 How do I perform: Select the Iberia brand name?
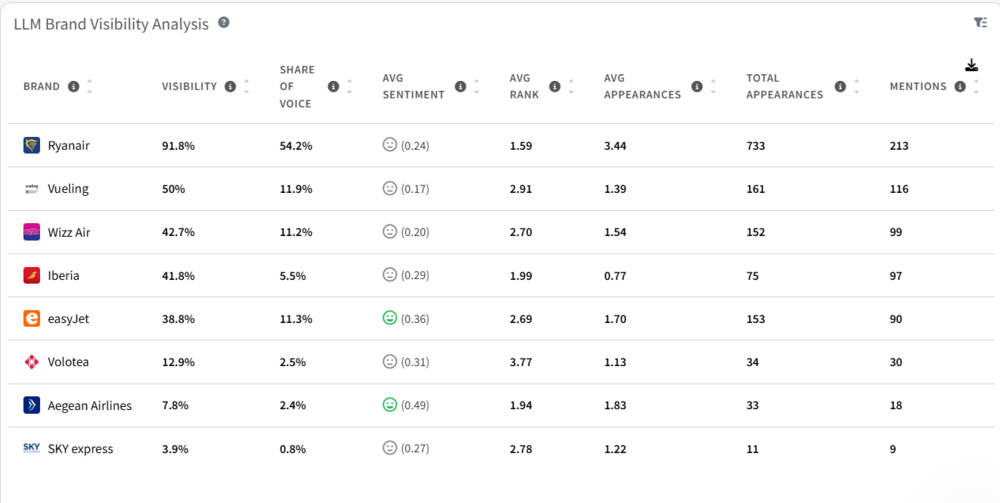[x=64, y=275]
